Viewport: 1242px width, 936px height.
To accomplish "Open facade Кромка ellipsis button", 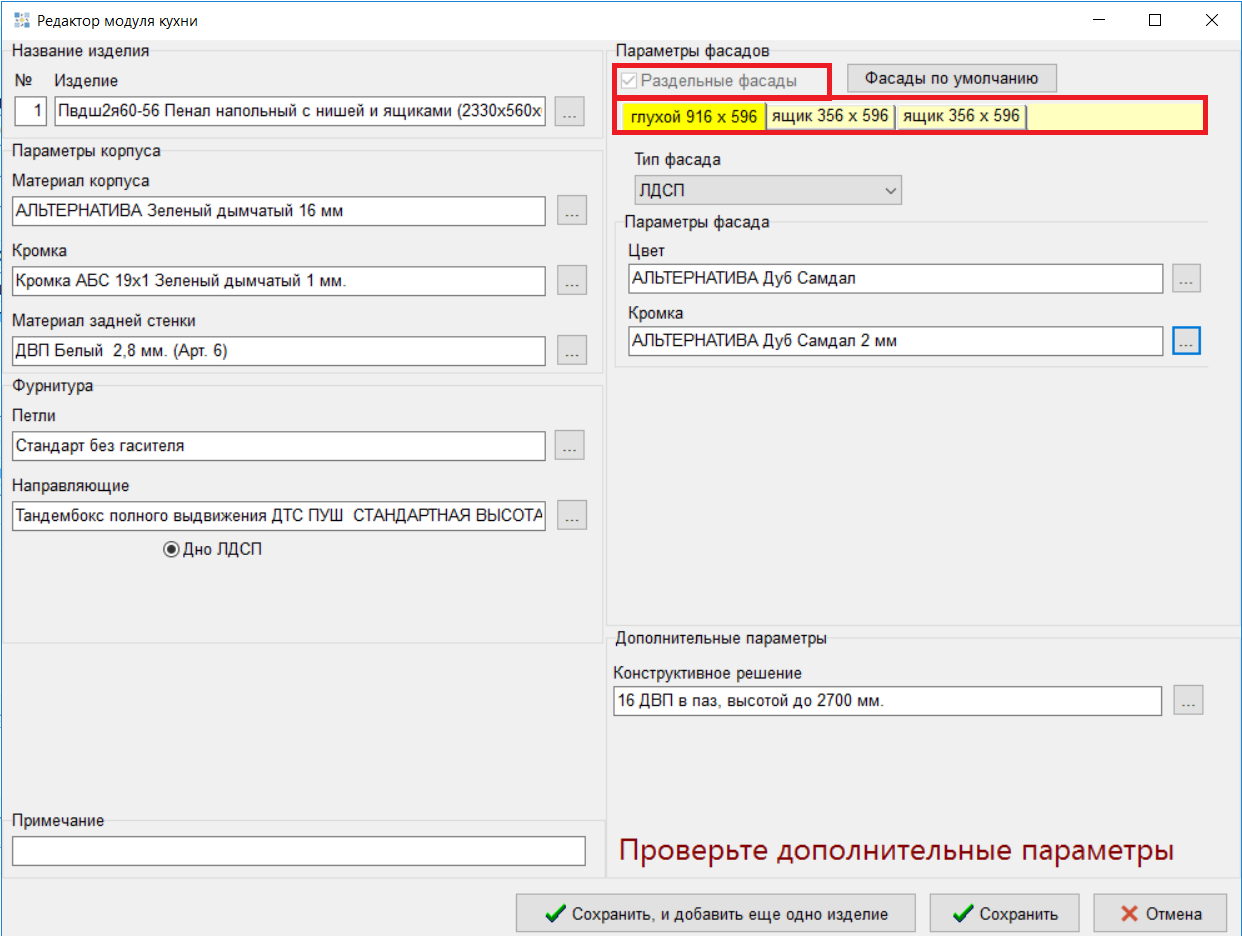I will [x=1186, y=341].
